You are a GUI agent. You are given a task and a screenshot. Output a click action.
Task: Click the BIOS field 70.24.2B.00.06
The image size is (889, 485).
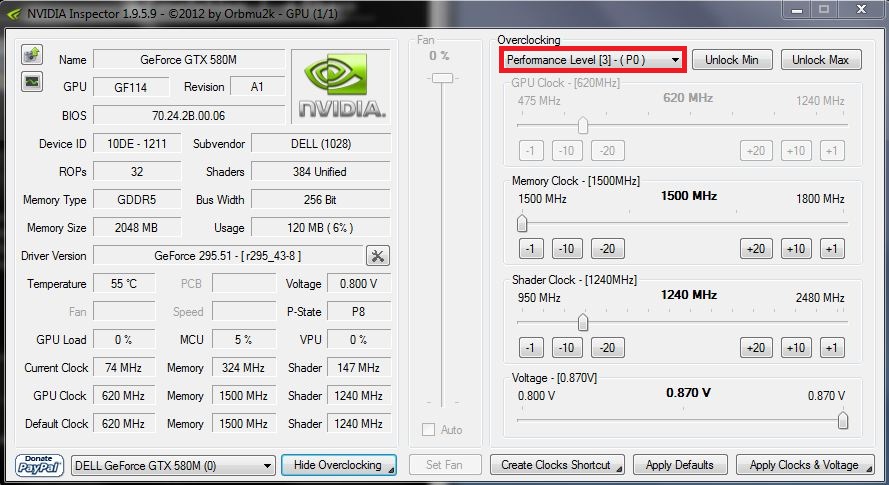point(189,115)
